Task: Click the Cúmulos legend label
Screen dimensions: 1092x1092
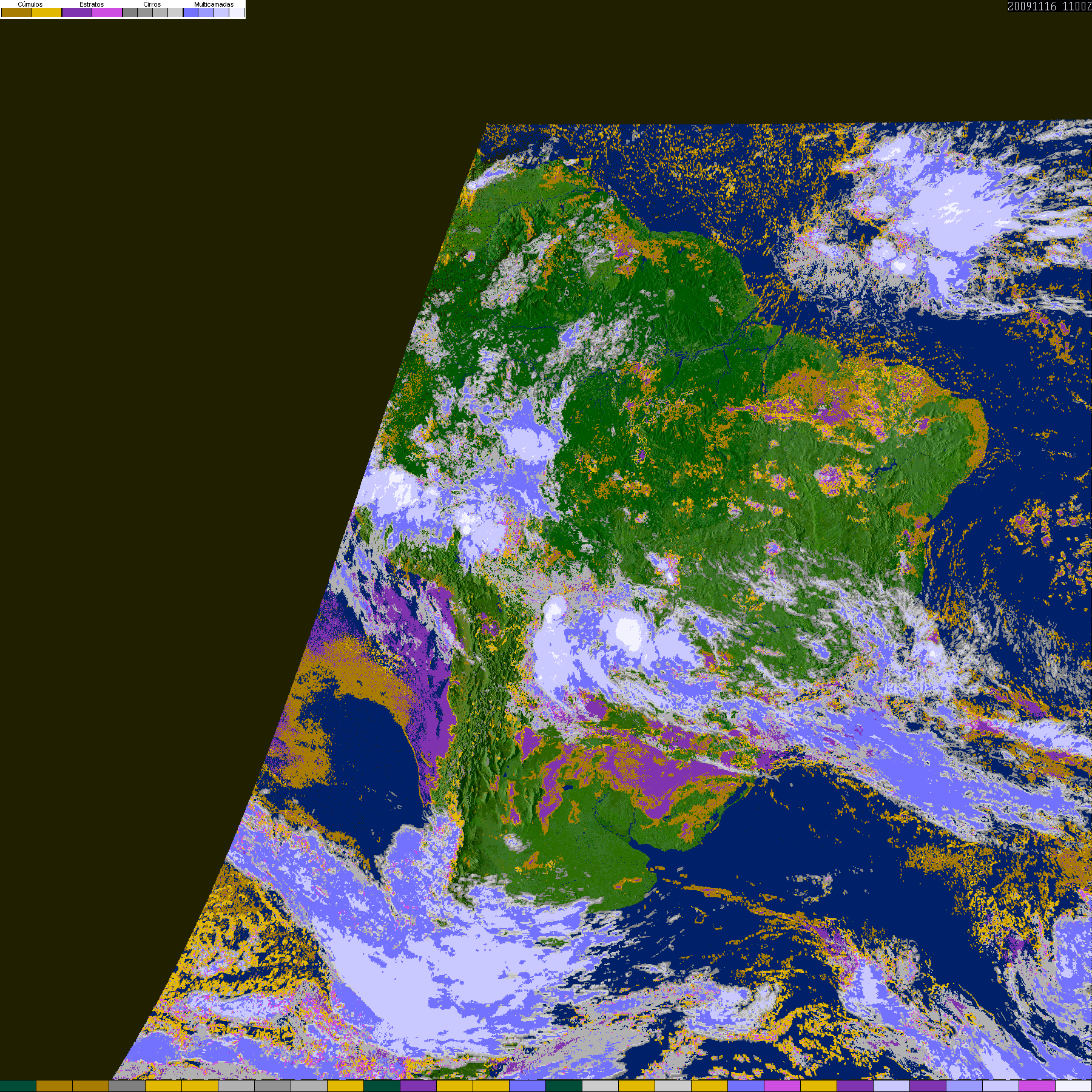Action: pyautogui.click(x=30, y=4)
